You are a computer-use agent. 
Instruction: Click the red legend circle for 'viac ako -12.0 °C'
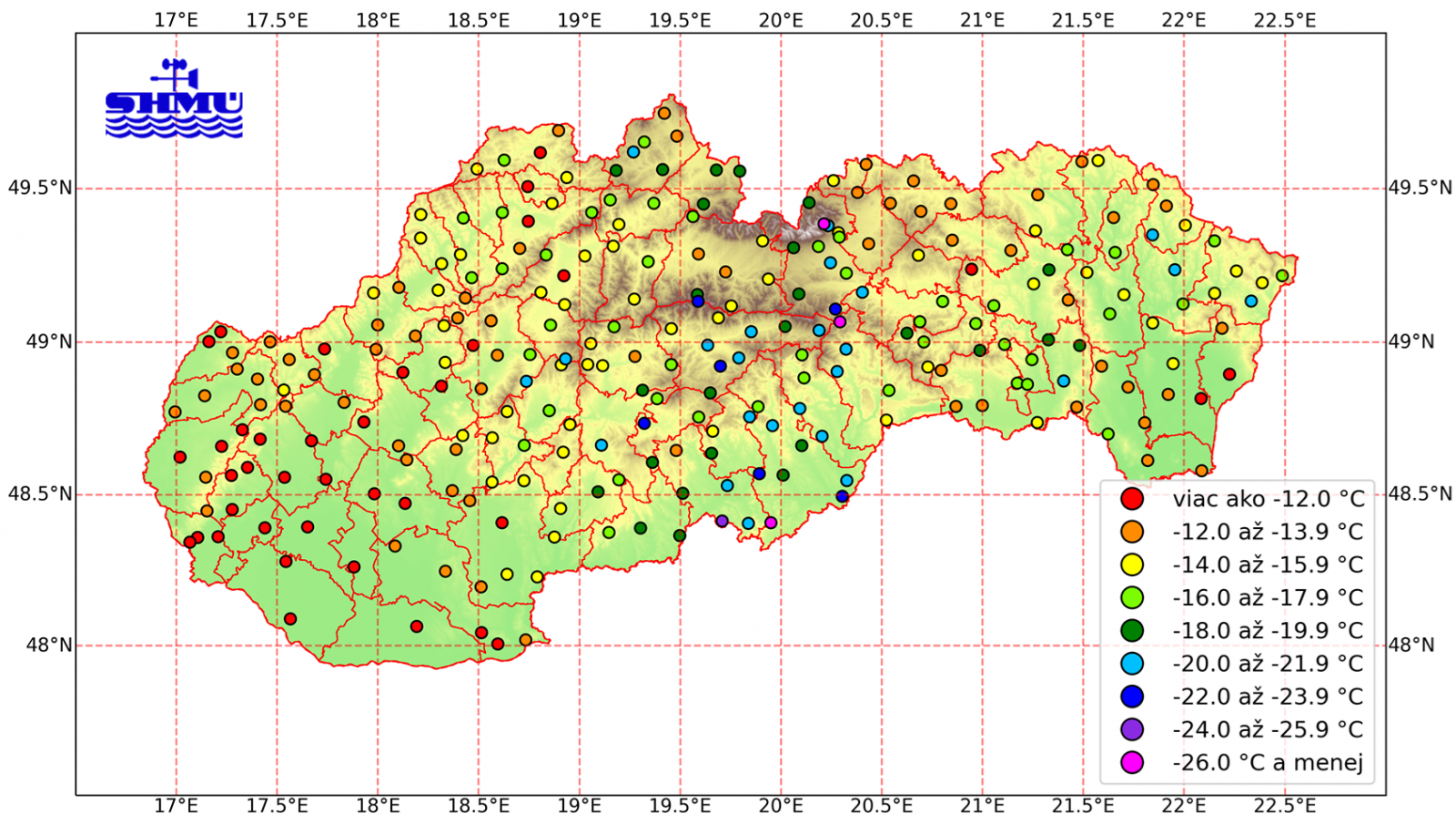(1132, 499)
